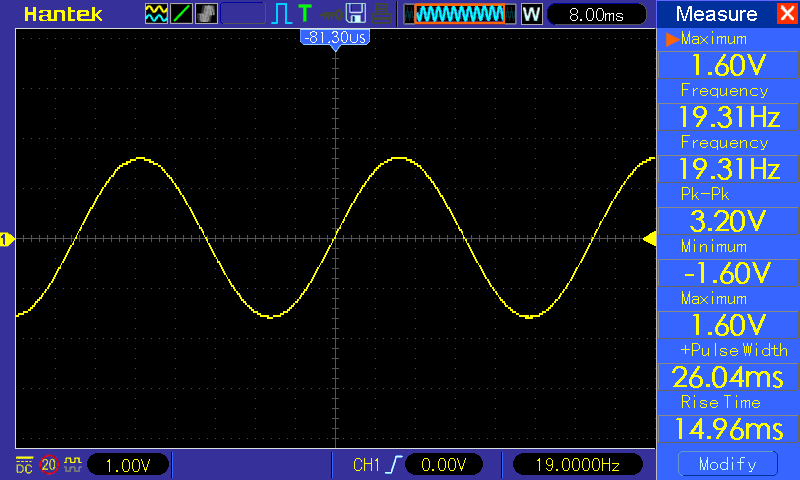Select the upper Frequency 19.31Hz measurement value

pos(728,117)
